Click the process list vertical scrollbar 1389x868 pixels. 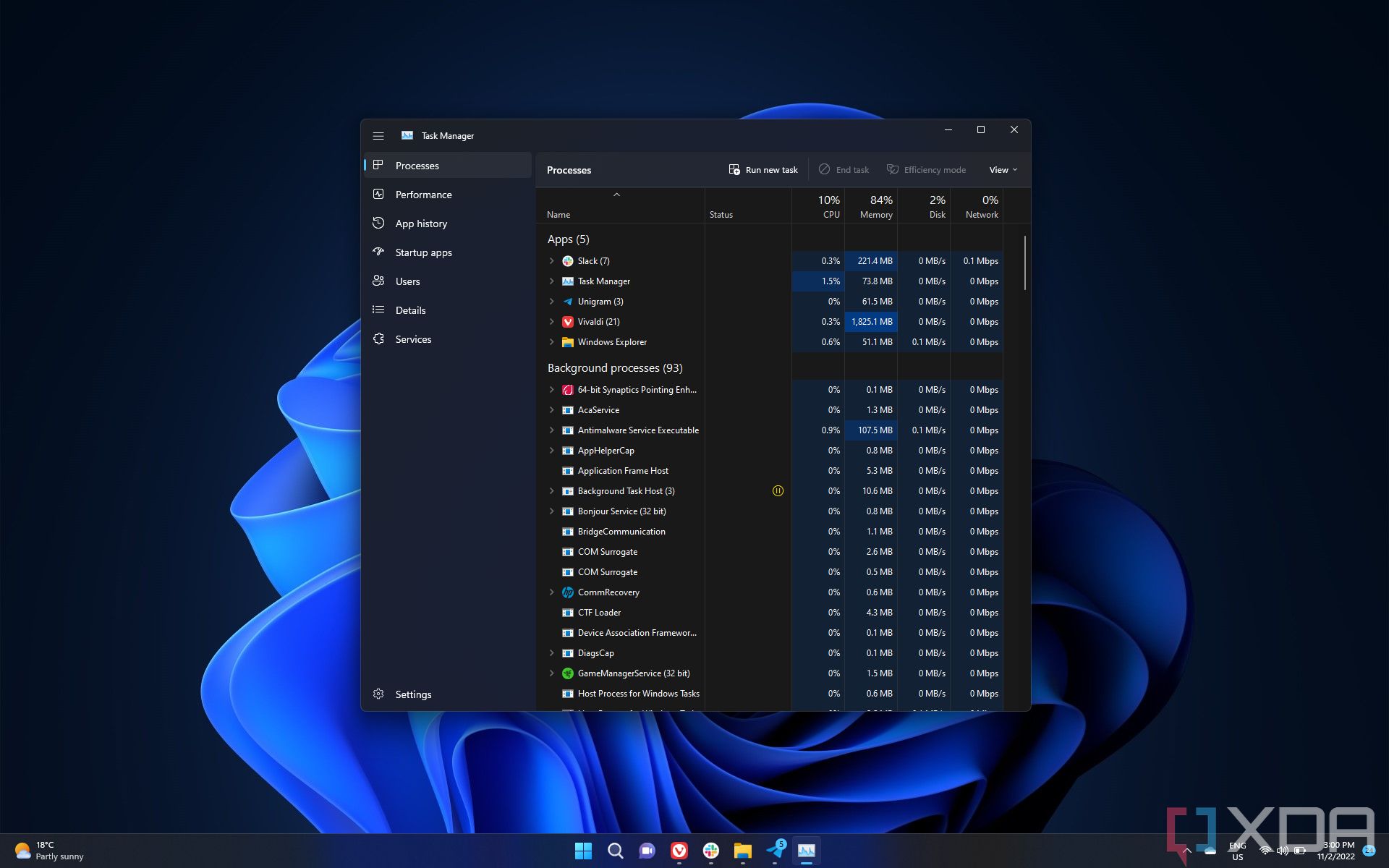pos(1025,263)
